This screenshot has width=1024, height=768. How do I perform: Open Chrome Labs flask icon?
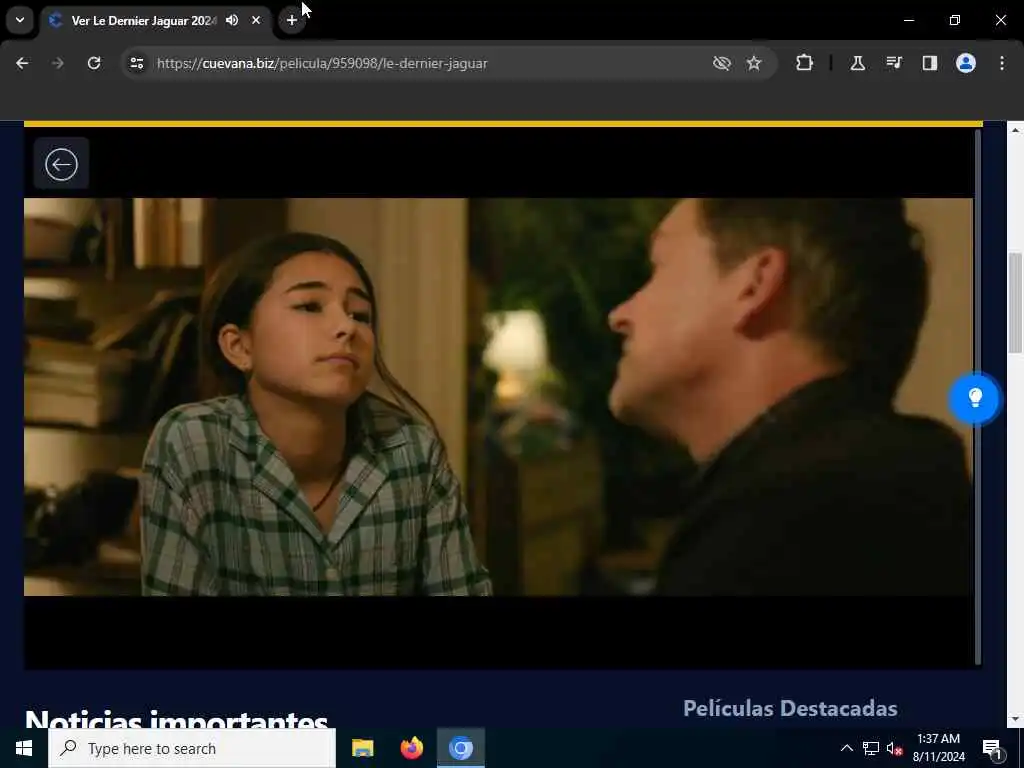coord(857,63)
